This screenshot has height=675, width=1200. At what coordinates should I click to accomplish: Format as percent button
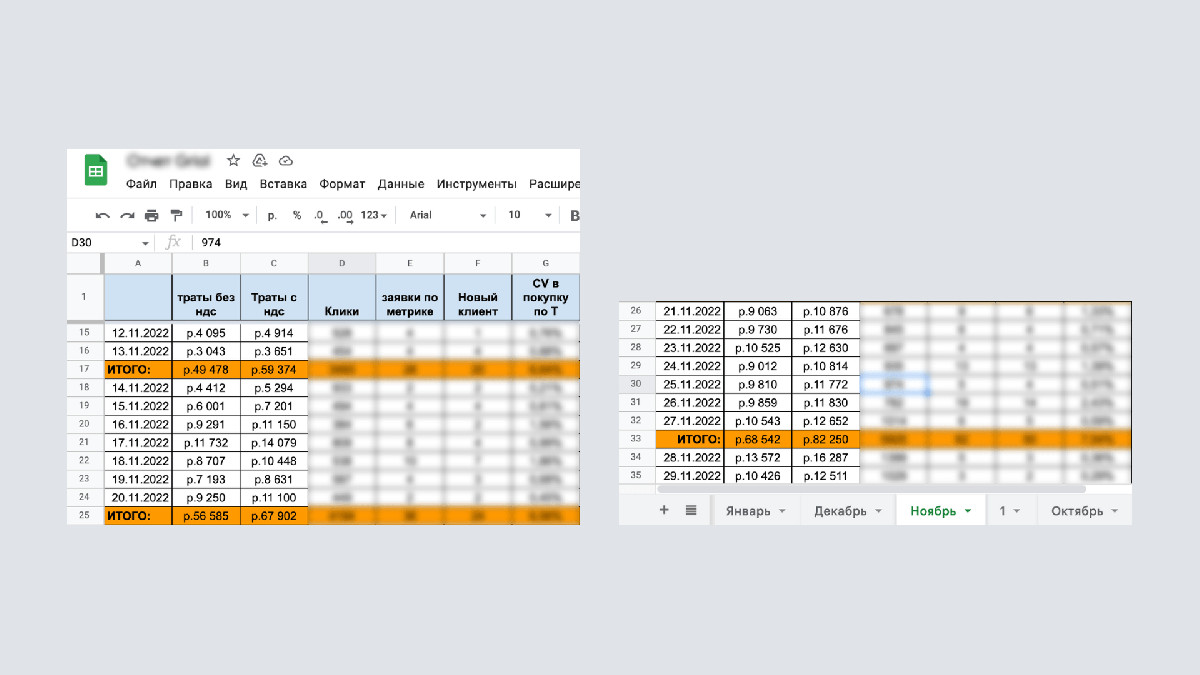pos(297,215)
